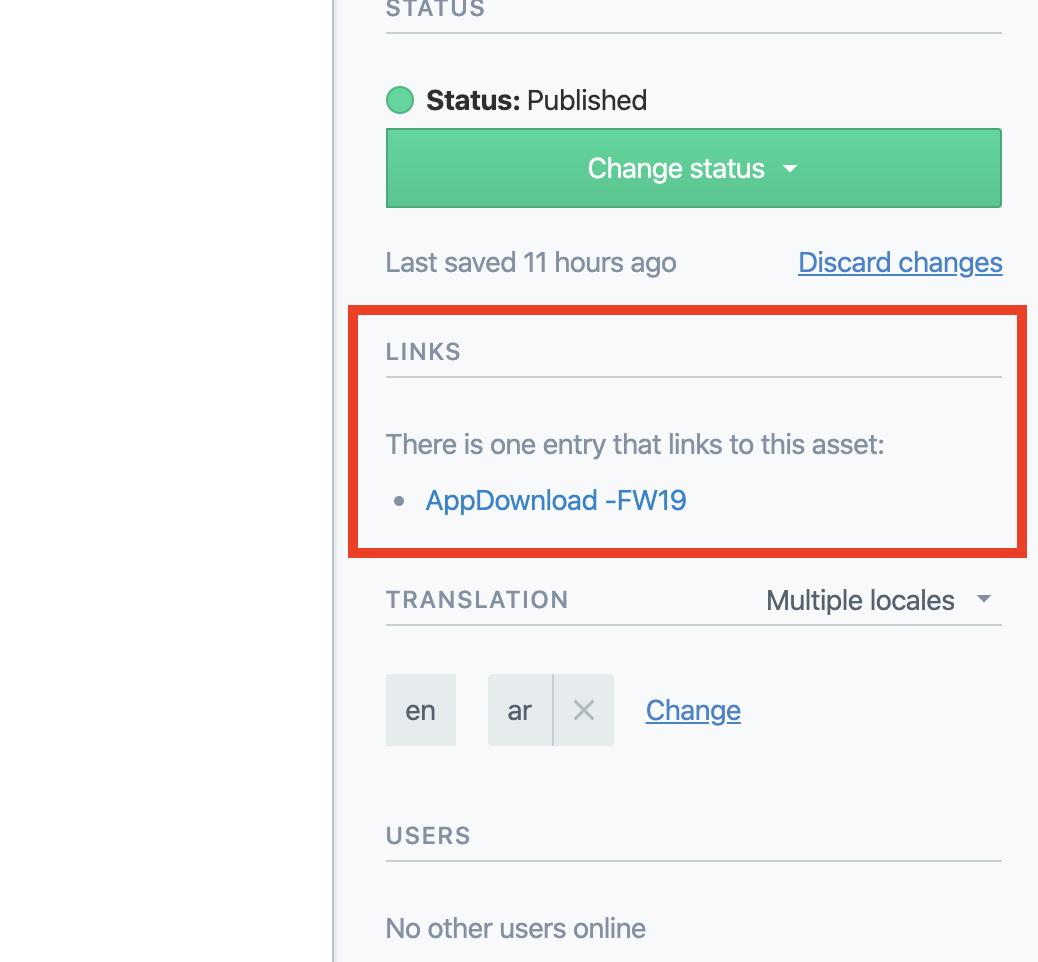Click the TRANSLATION section header
Screen dimensions: 1038x962
coord(477,600)
